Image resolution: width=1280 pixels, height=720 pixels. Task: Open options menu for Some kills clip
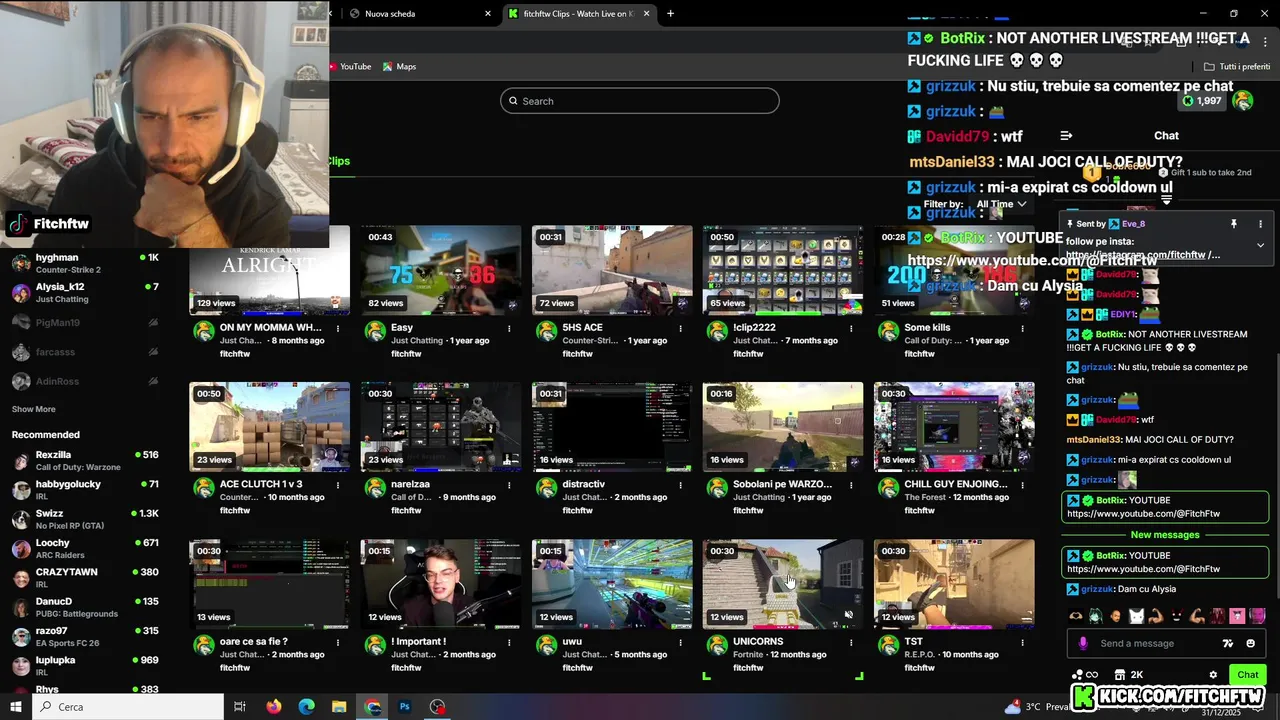1022,328
